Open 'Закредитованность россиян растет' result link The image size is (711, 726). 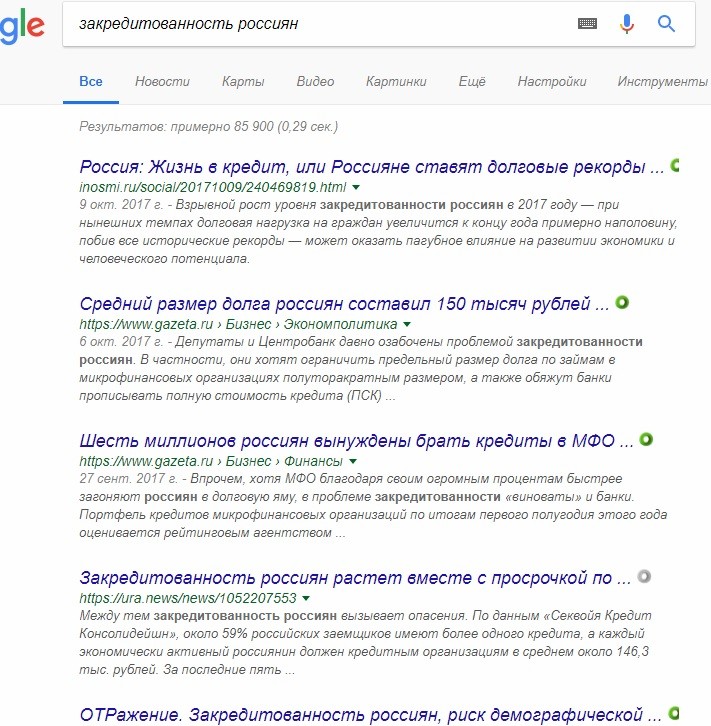click(355, 578)
